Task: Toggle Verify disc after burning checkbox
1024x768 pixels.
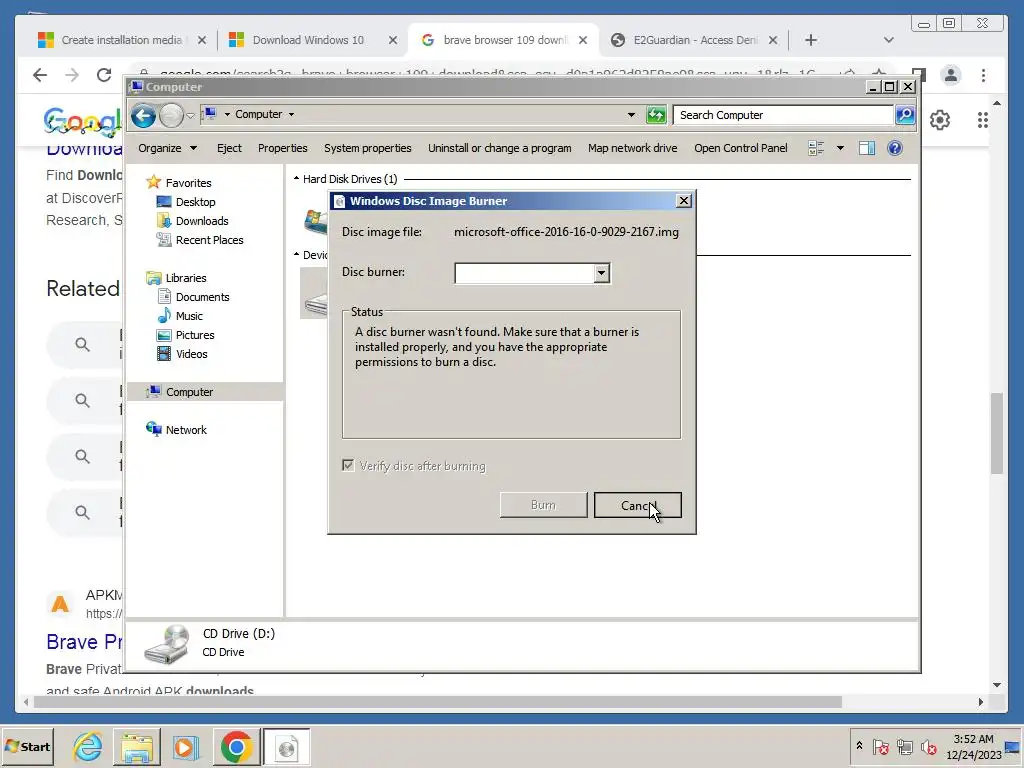Action: point(348,466)
